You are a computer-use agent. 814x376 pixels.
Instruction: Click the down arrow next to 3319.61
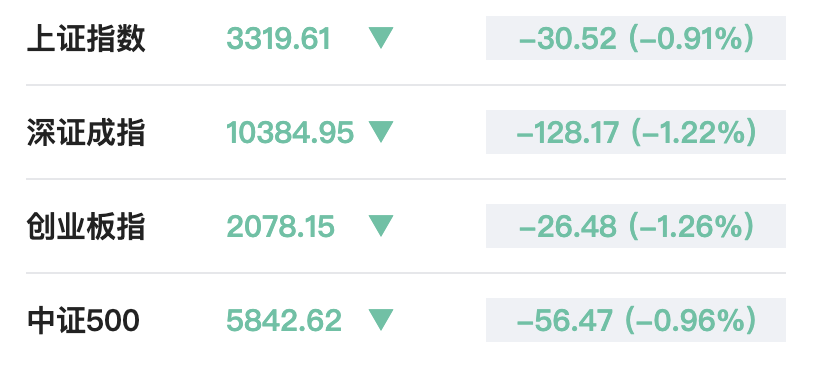(x=381, y=38)
